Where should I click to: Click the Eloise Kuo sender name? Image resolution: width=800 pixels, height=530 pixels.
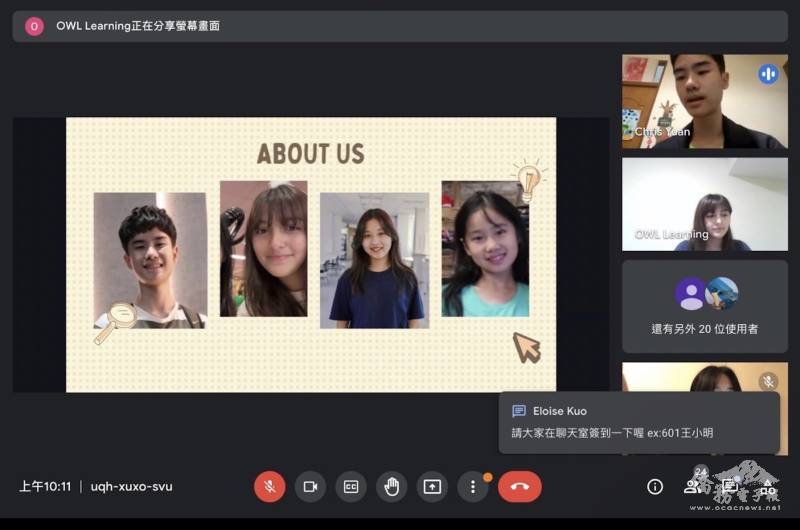point(560,411)
